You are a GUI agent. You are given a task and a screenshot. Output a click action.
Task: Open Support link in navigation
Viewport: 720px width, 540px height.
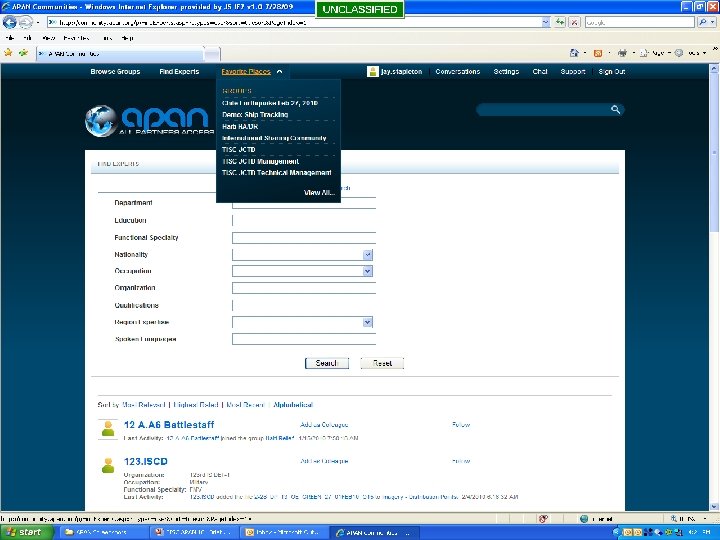573,72
